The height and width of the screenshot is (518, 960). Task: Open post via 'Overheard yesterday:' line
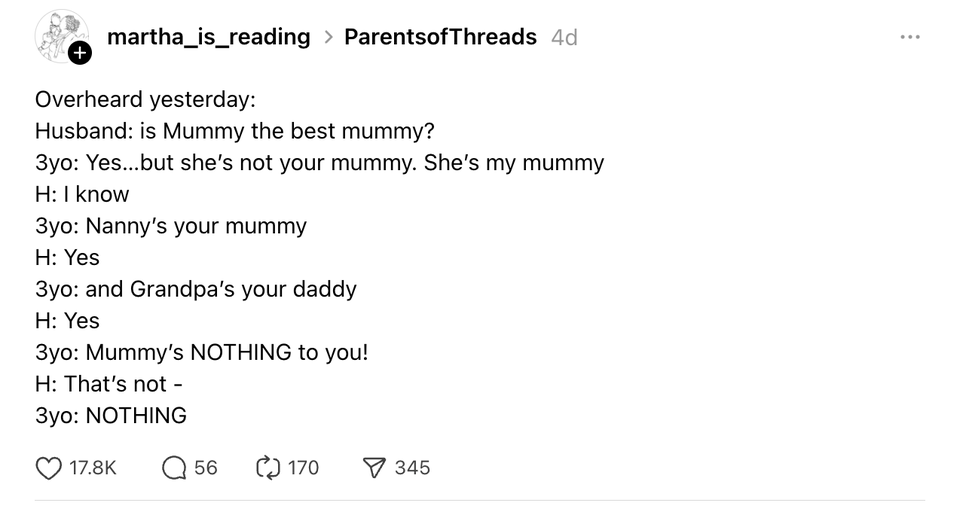[145, 100]
